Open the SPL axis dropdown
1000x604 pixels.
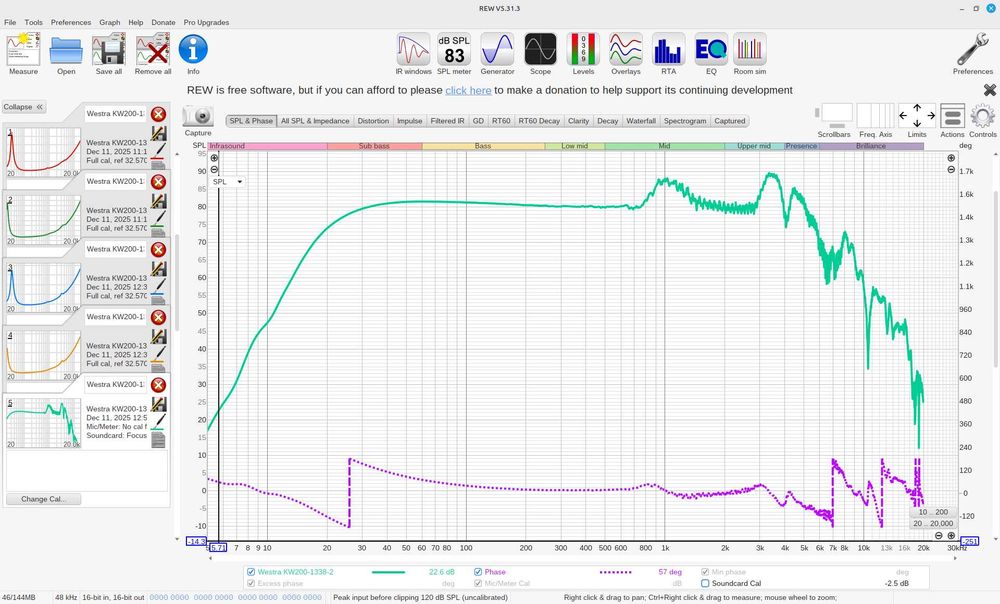tap(228, 182)
